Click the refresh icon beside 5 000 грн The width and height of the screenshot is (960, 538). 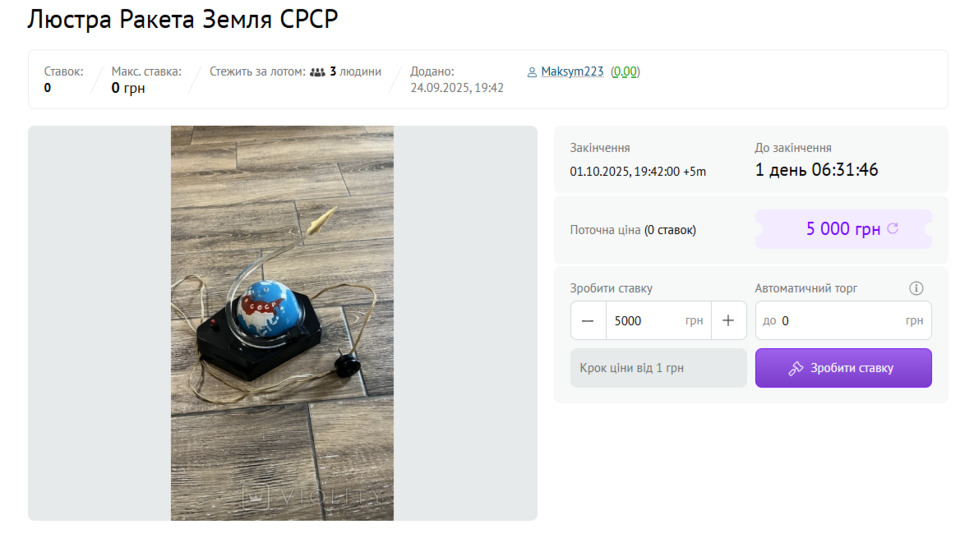(x=893, y=228)
